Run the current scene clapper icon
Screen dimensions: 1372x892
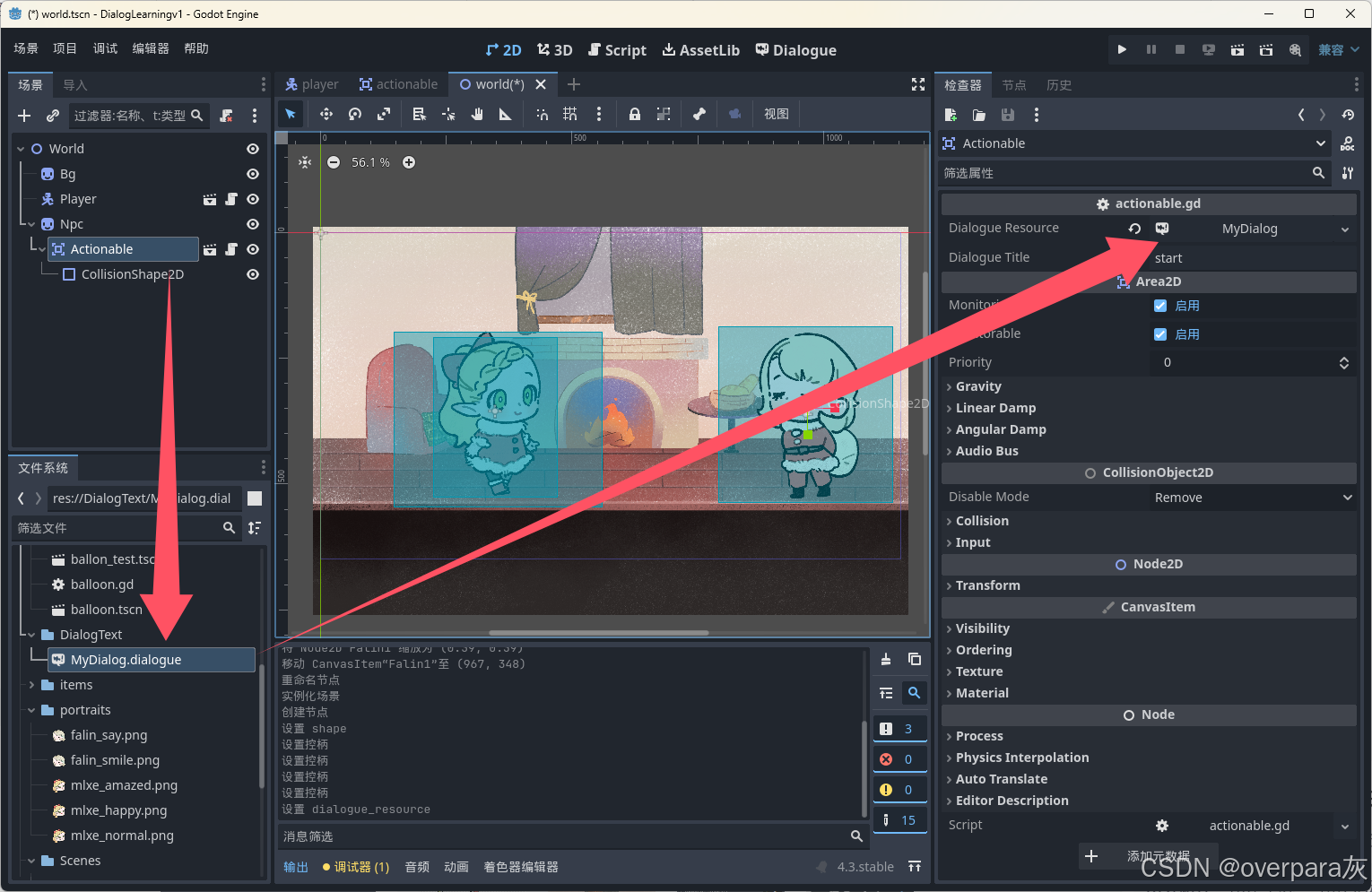1237,50
